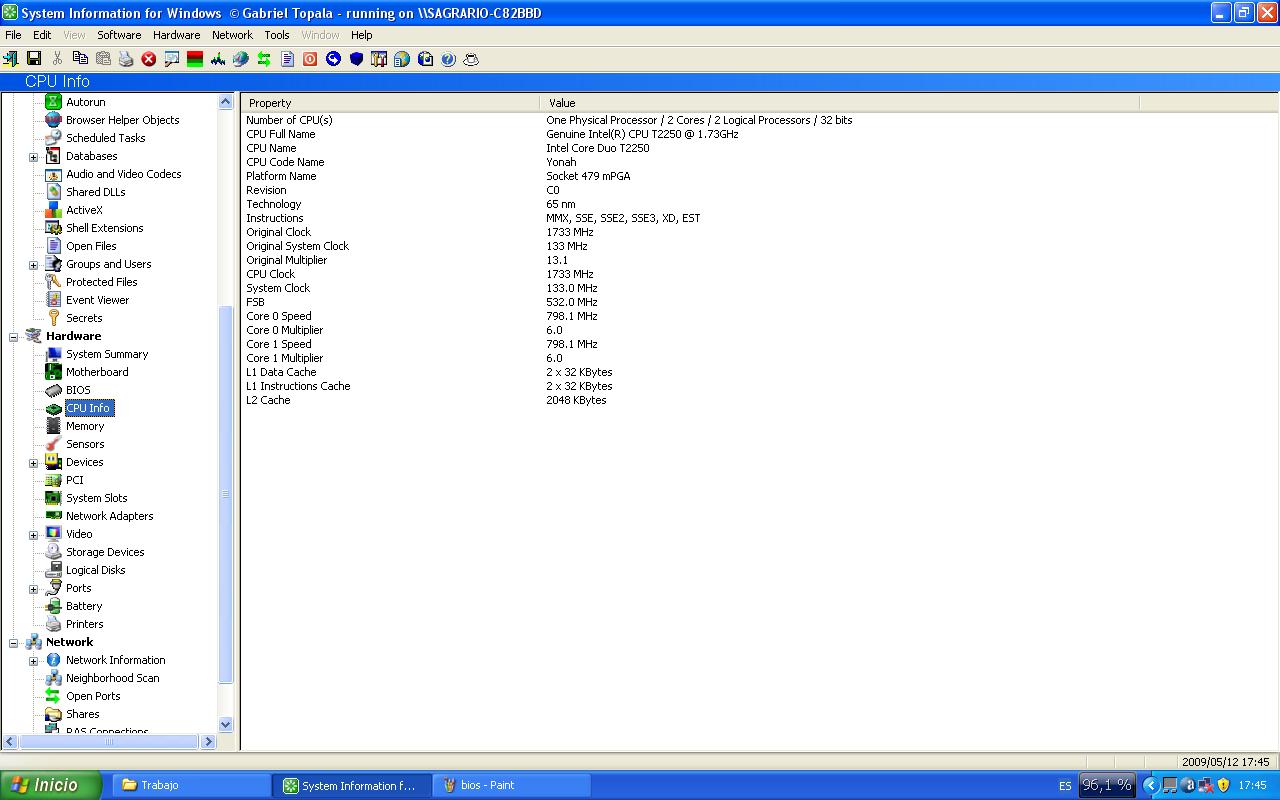The image size is (1280, 800).
Task: Select the Printers tree item
Action: [x=85, y=624]
